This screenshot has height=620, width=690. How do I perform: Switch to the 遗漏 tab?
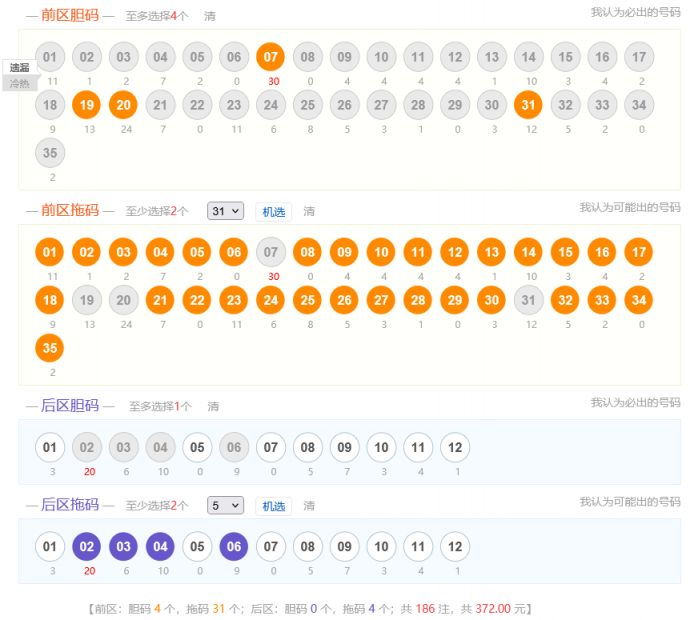[x=20, y=68]
